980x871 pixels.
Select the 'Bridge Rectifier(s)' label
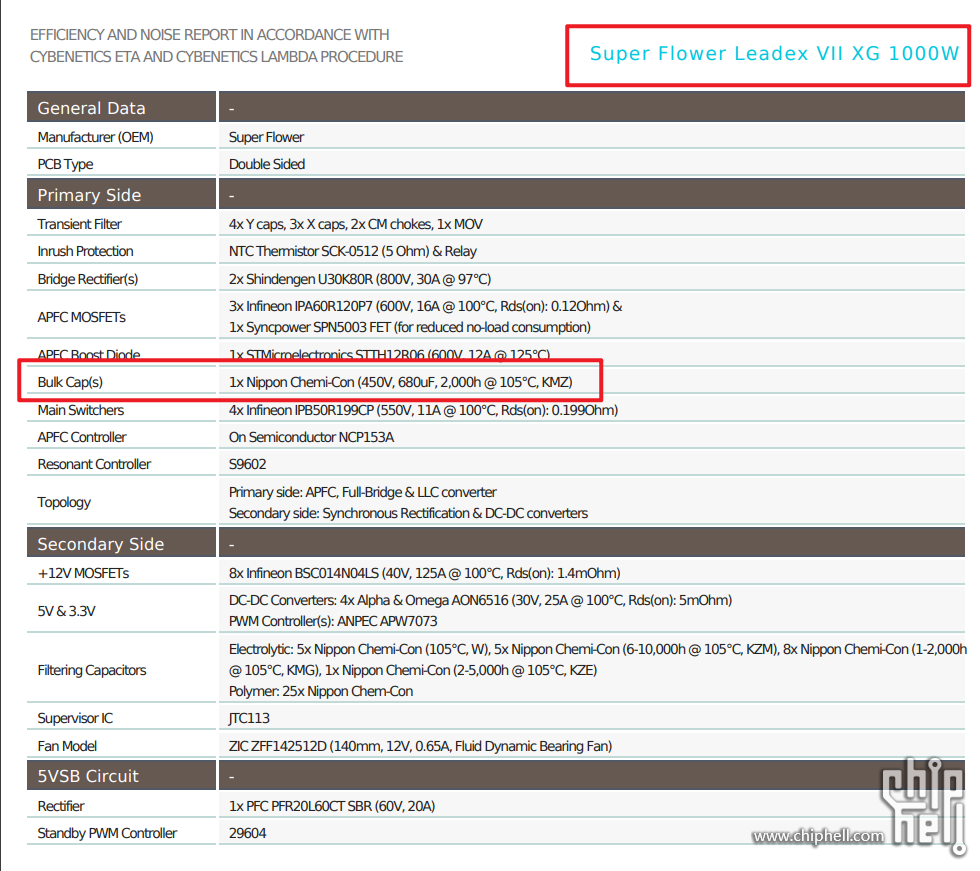coord(88,279)
